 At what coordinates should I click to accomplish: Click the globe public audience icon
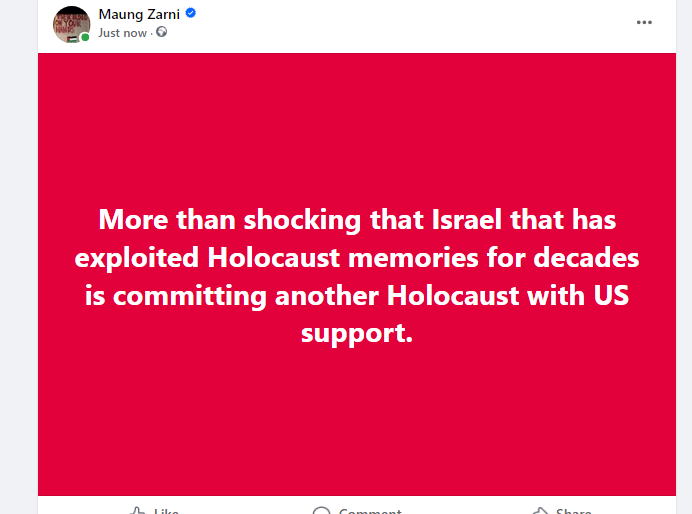pos(162,32)
